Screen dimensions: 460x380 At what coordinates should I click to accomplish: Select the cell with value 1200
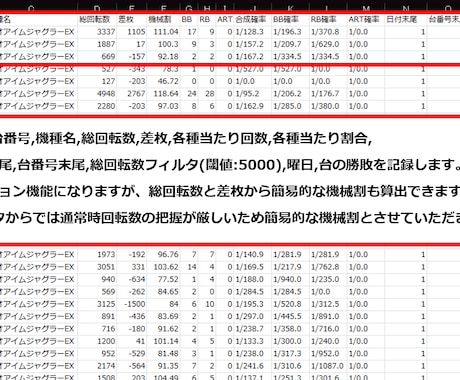(97, 341)
